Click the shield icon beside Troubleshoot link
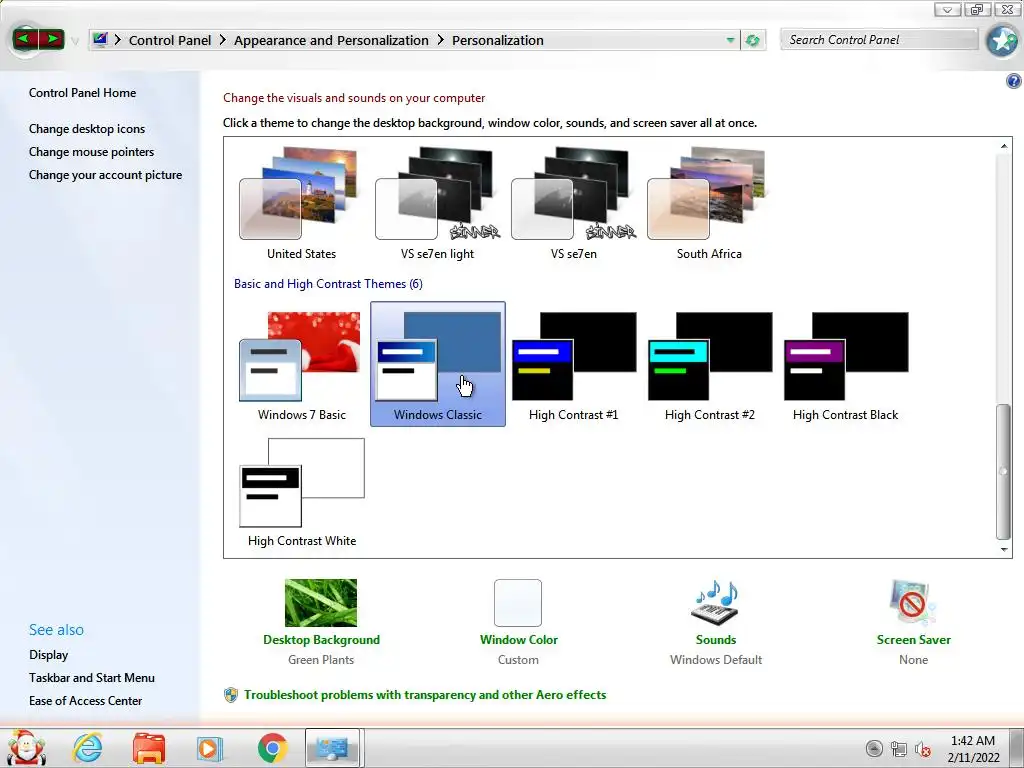The height and width of the screenshot is (768, 1024). click(x=231, y=695)
